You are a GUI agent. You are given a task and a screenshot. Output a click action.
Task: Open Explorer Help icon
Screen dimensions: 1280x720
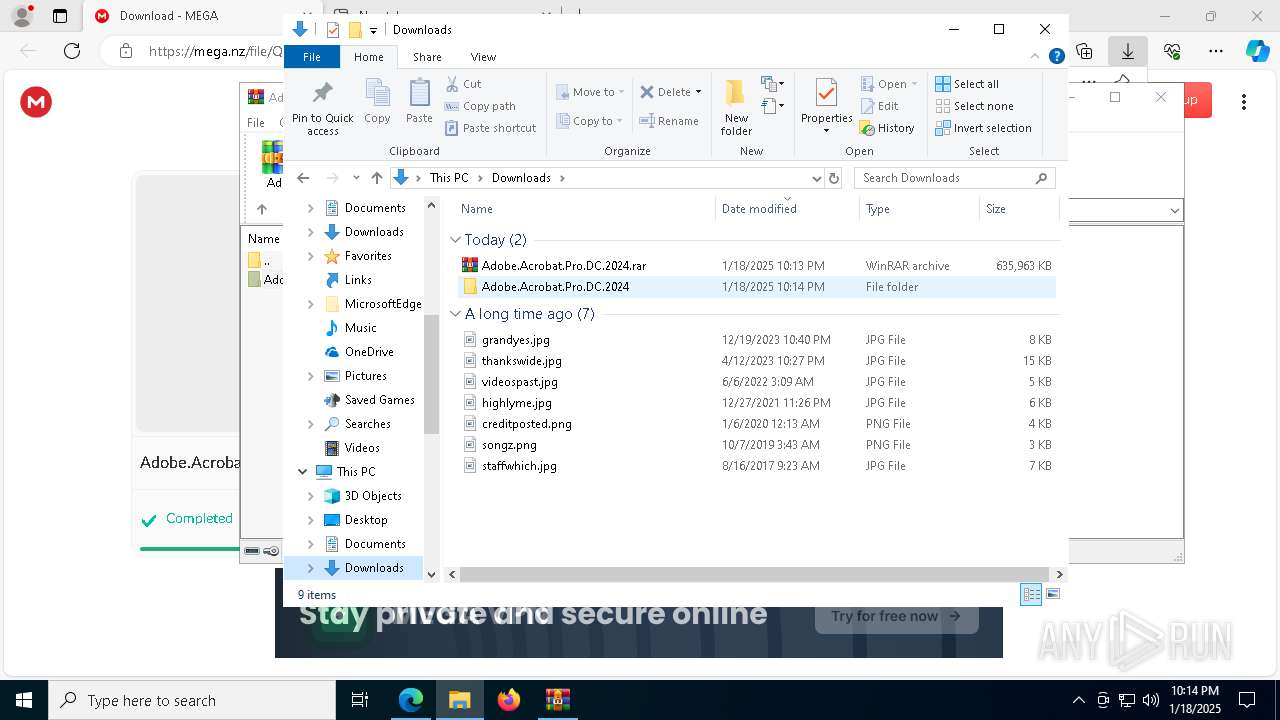(1056, 57)
